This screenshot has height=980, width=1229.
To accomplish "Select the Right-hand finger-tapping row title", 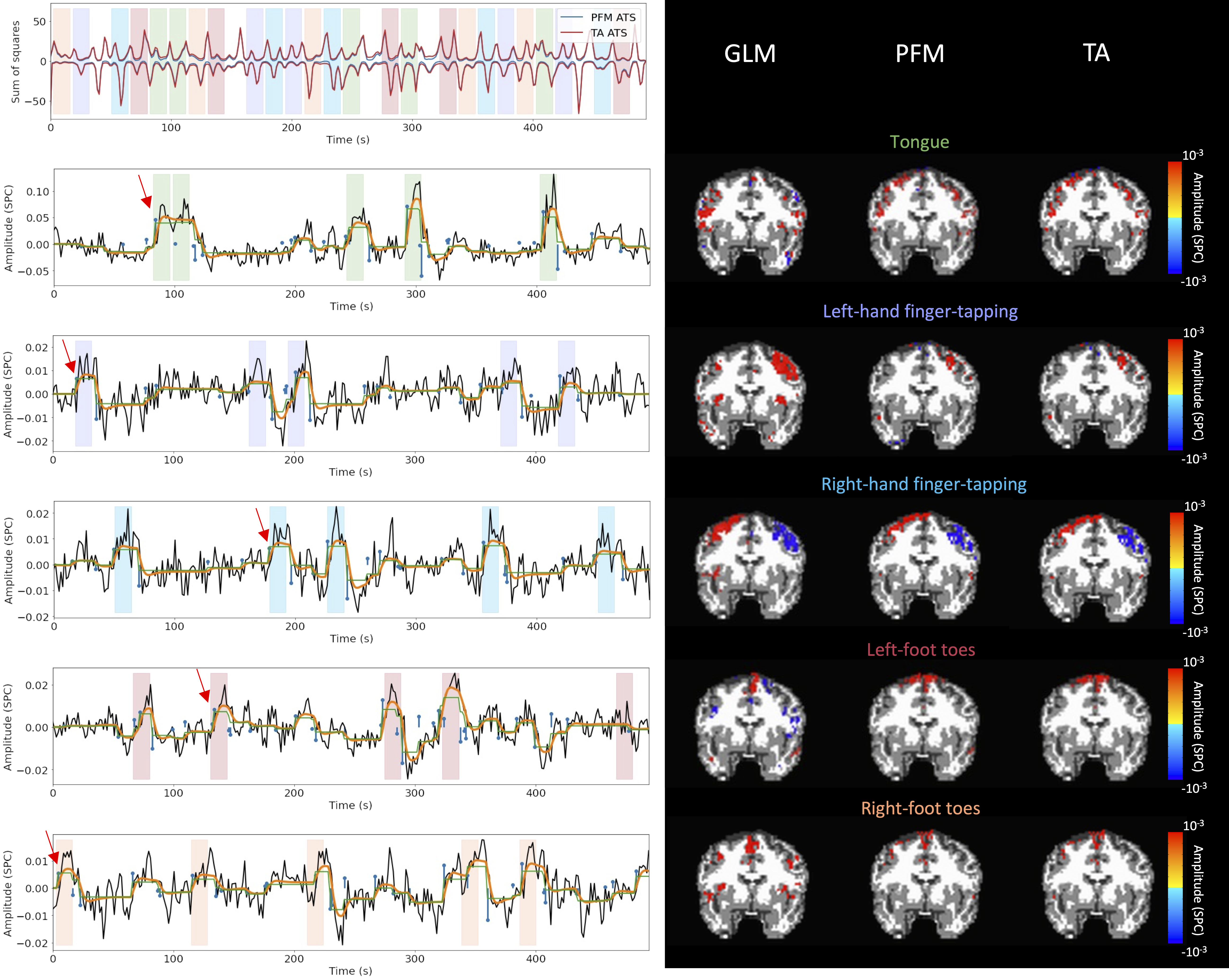I will (x=923, y=484).
